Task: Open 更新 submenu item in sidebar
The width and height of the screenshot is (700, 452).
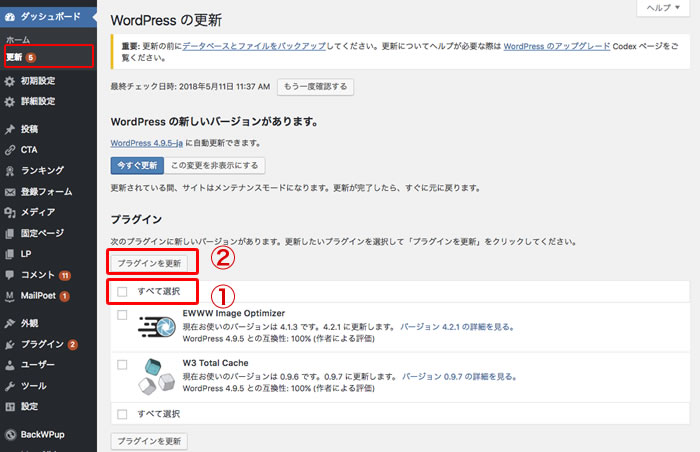Action: click(x=14, y=56)
